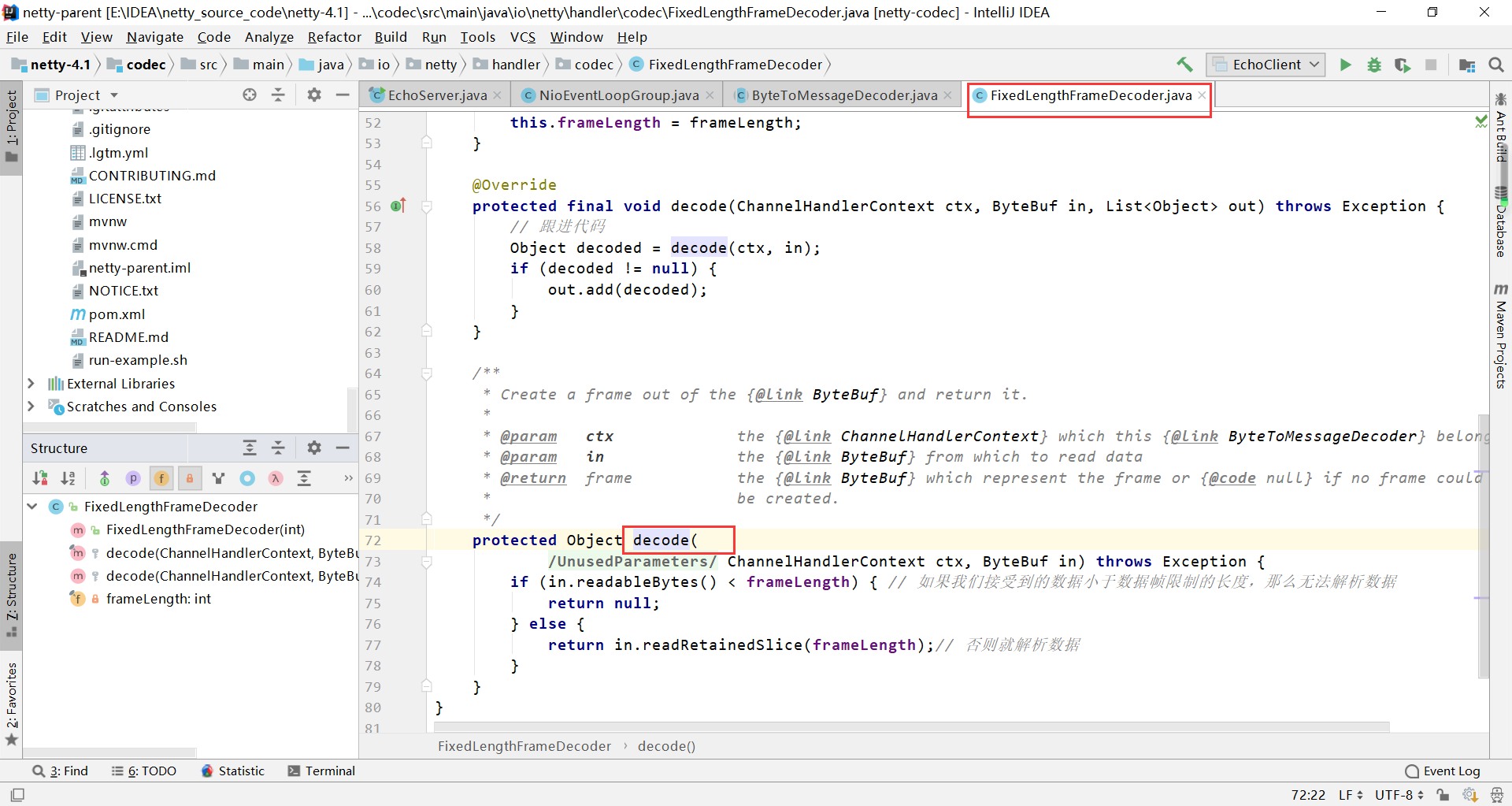Toggle Show Fields (f) in Structure

161,478
